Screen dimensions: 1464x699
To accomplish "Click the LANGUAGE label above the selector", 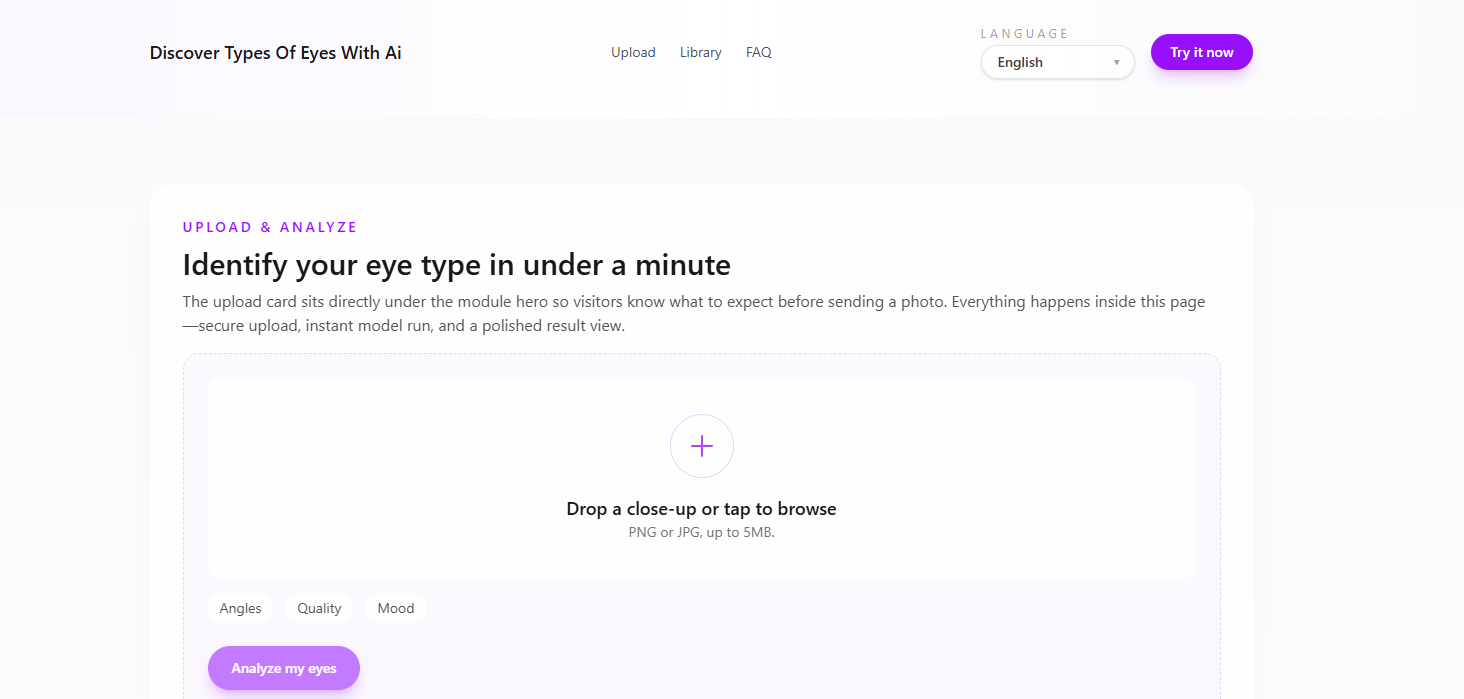I will click(1024, 34).
